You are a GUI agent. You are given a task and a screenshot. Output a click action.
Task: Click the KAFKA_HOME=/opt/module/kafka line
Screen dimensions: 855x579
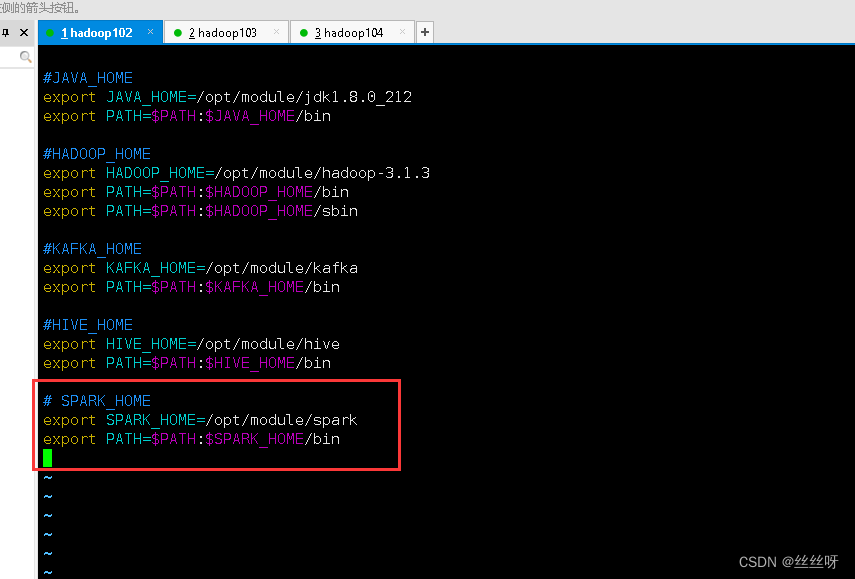click(201, 268)
